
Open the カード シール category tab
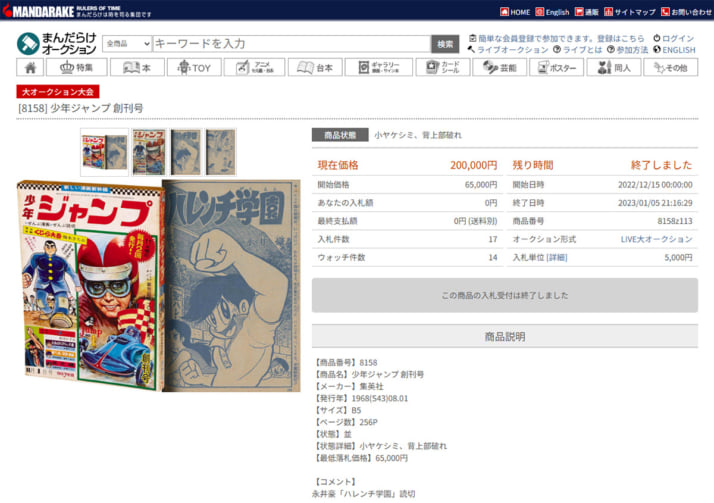(x=443, y=67)
